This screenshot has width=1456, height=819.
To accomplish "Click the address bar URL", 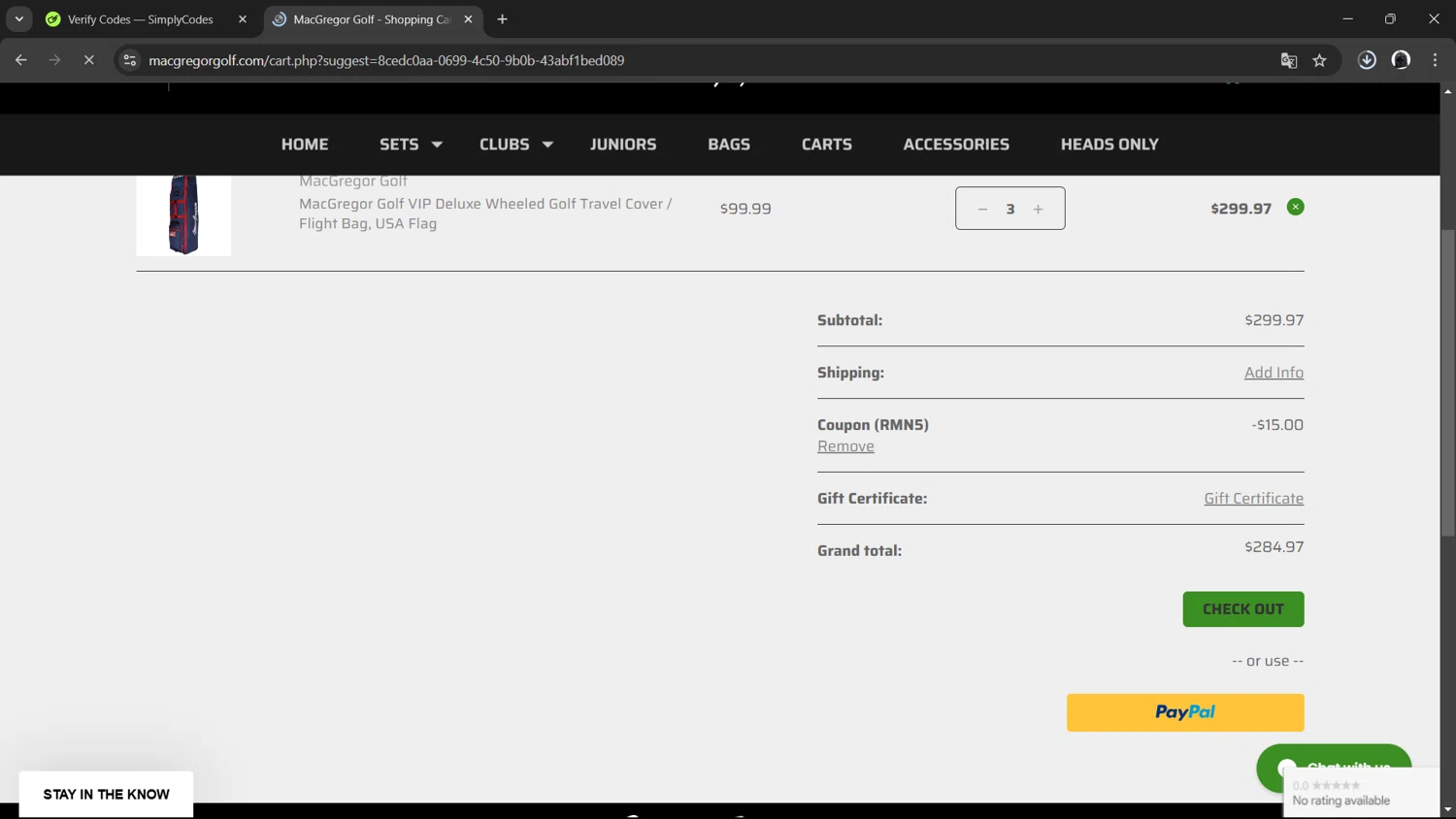I will point(386,60).
